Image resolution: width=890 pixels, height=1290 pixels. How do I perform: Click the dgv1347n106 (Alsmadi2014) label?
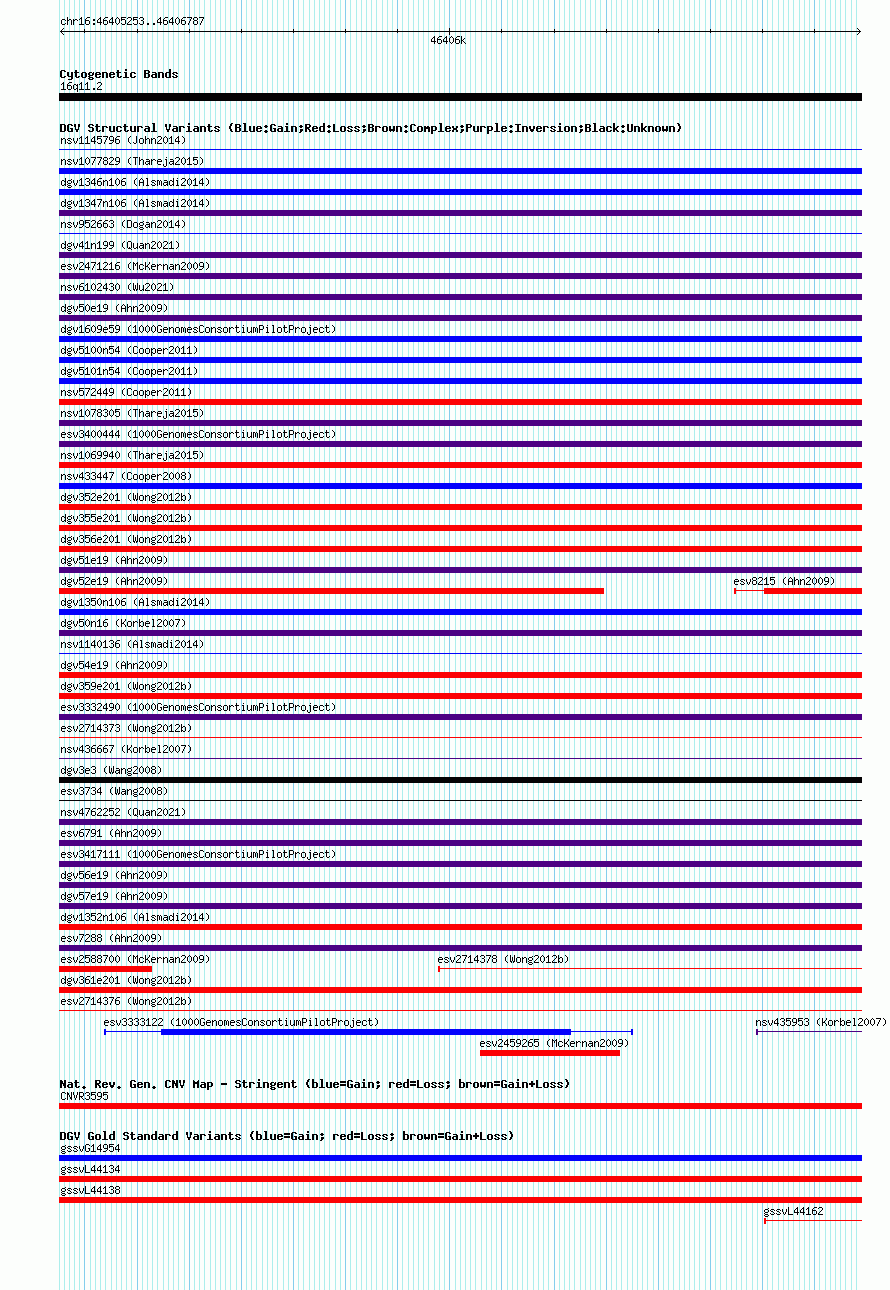(x=135, y=203)
